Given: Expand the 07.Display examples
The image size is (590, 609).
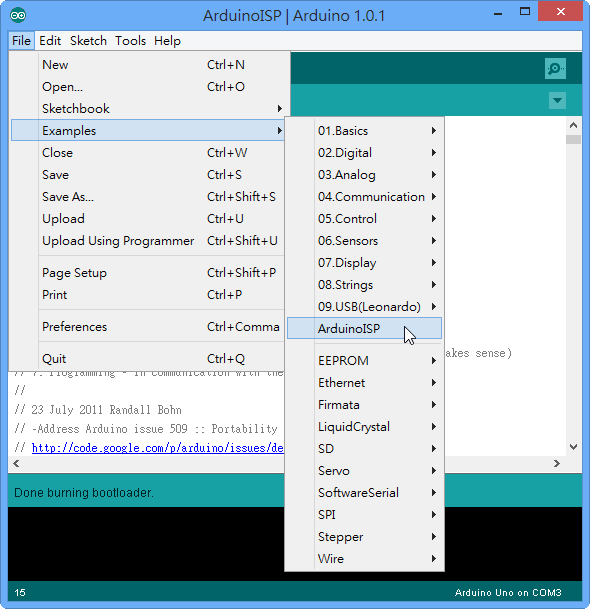Looking at the screenshot, I should [364, 263].
